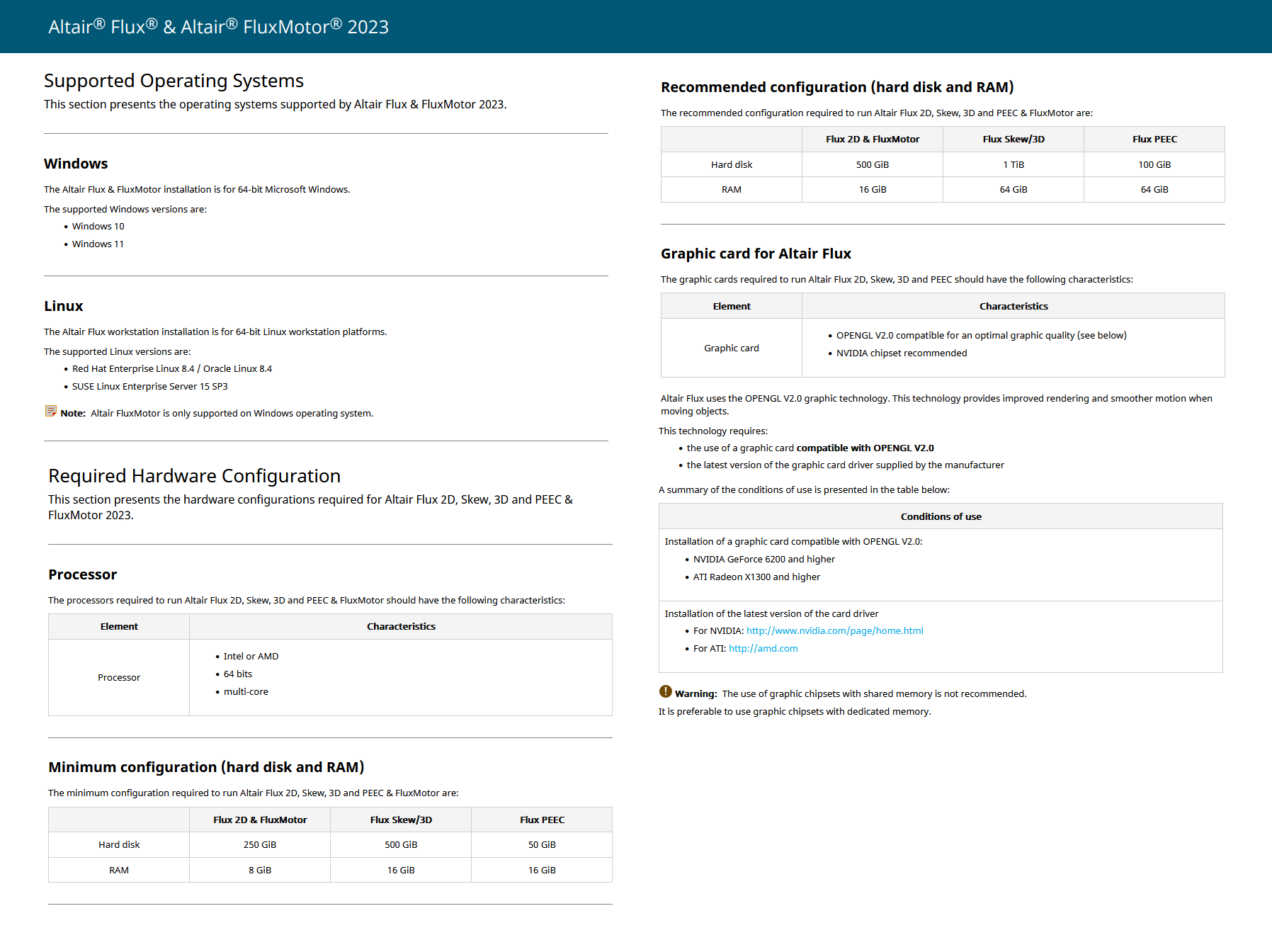Click the Altair Flux & FluxMotor 2023 banner title
The width and height of the screenshot is (1272, 952).
(x=218, y=27)
